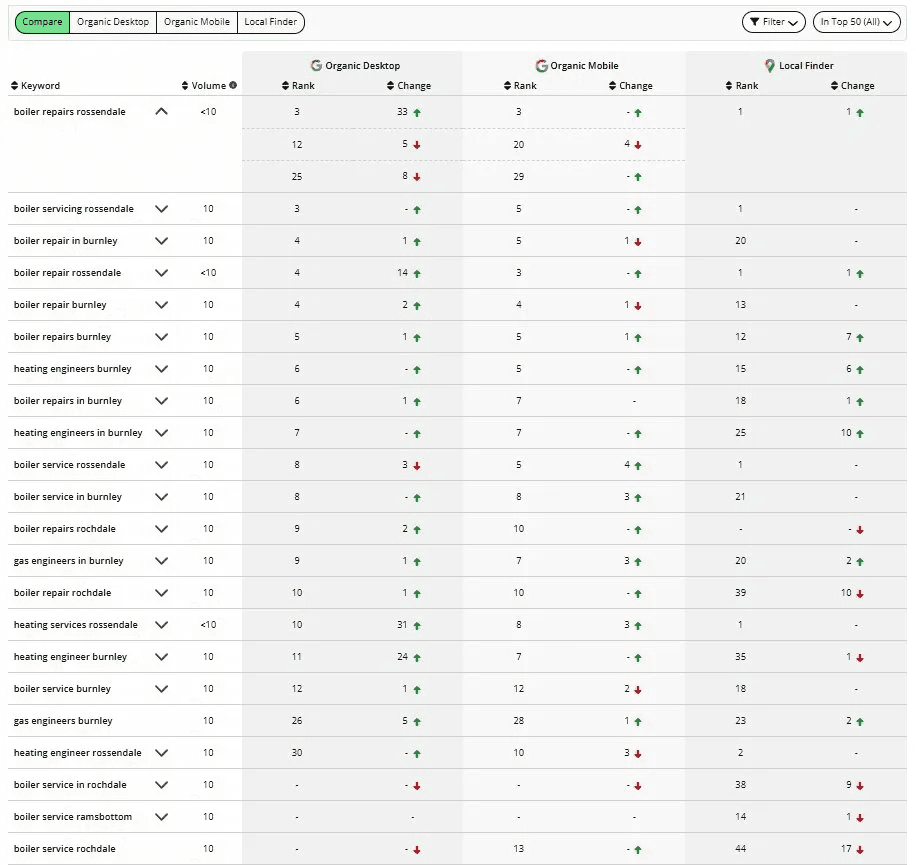Switch to the Organic Mobile tab

click(196, 21)
